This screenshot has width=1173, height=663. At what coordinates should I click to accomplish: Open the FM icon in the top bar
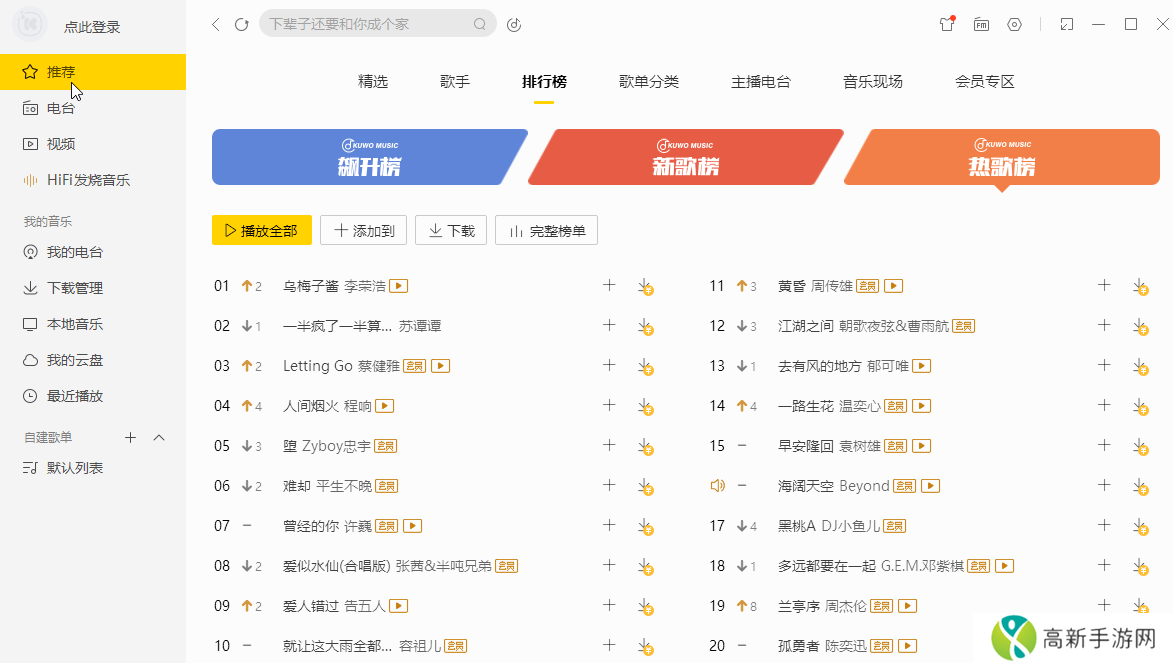click(x=981, y=24)
